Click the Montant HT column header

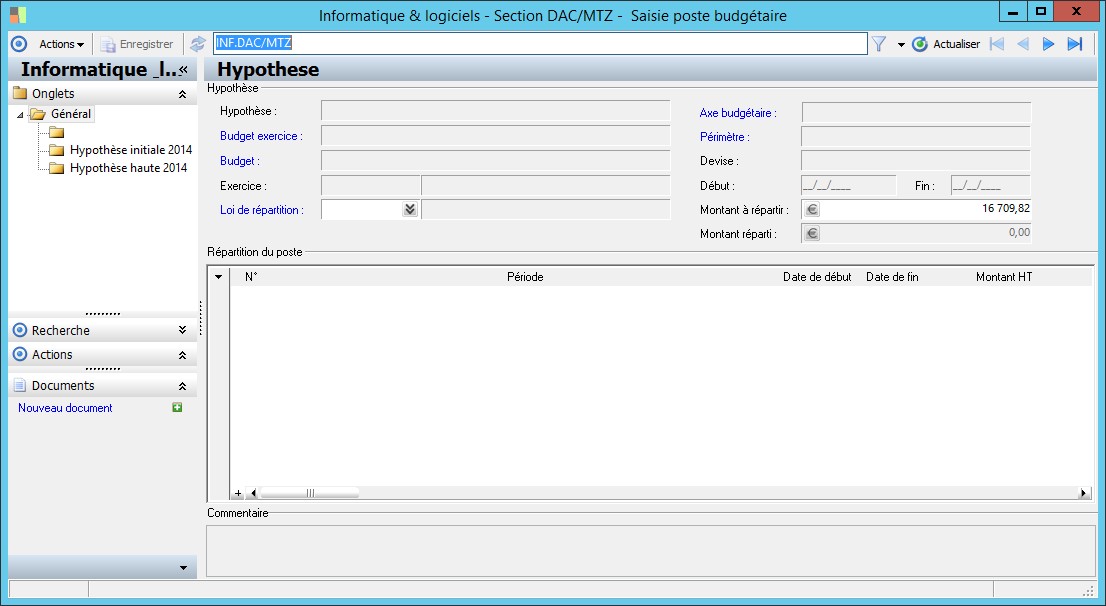point(1004,277)
